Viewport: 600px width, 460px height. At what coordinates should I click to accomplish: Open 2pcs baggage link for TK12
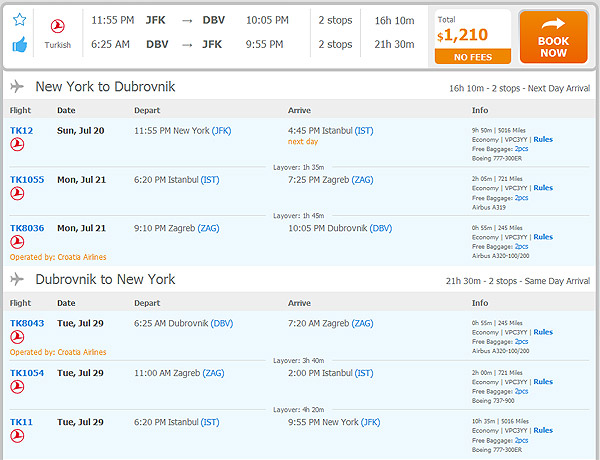pyautogui.click(x=521, y=148)
